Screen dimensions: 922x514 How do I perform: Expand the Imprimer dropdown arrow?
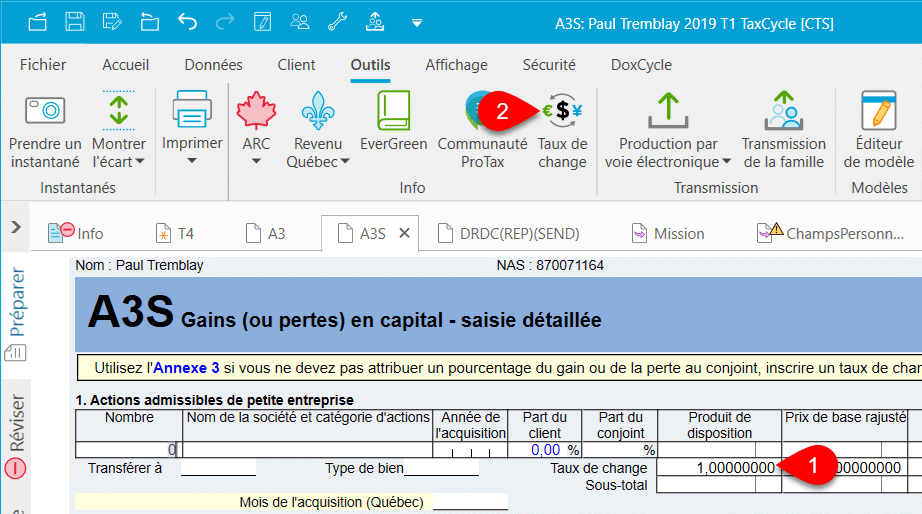tap(192, 161)
